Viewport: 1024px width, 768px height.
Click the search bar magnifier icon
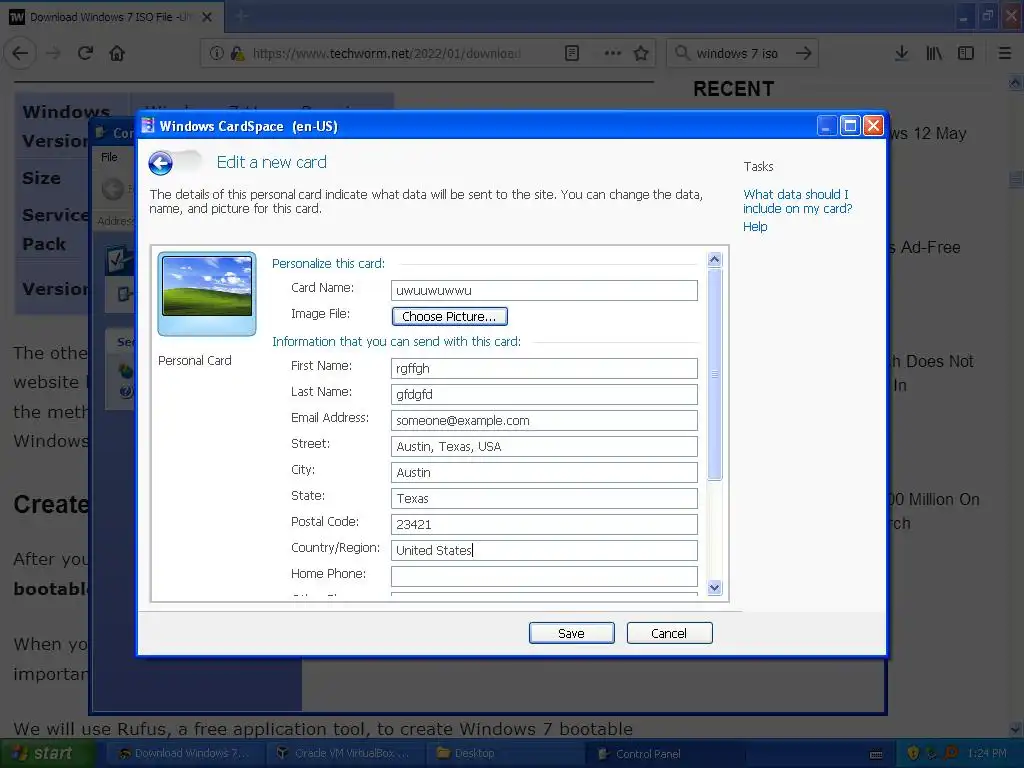pyautogui.click(x=682, y=52)
